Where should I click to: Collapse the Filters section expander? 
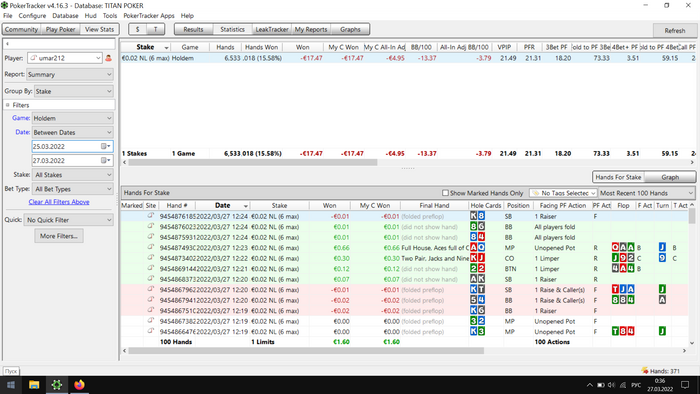click(8, 105)
